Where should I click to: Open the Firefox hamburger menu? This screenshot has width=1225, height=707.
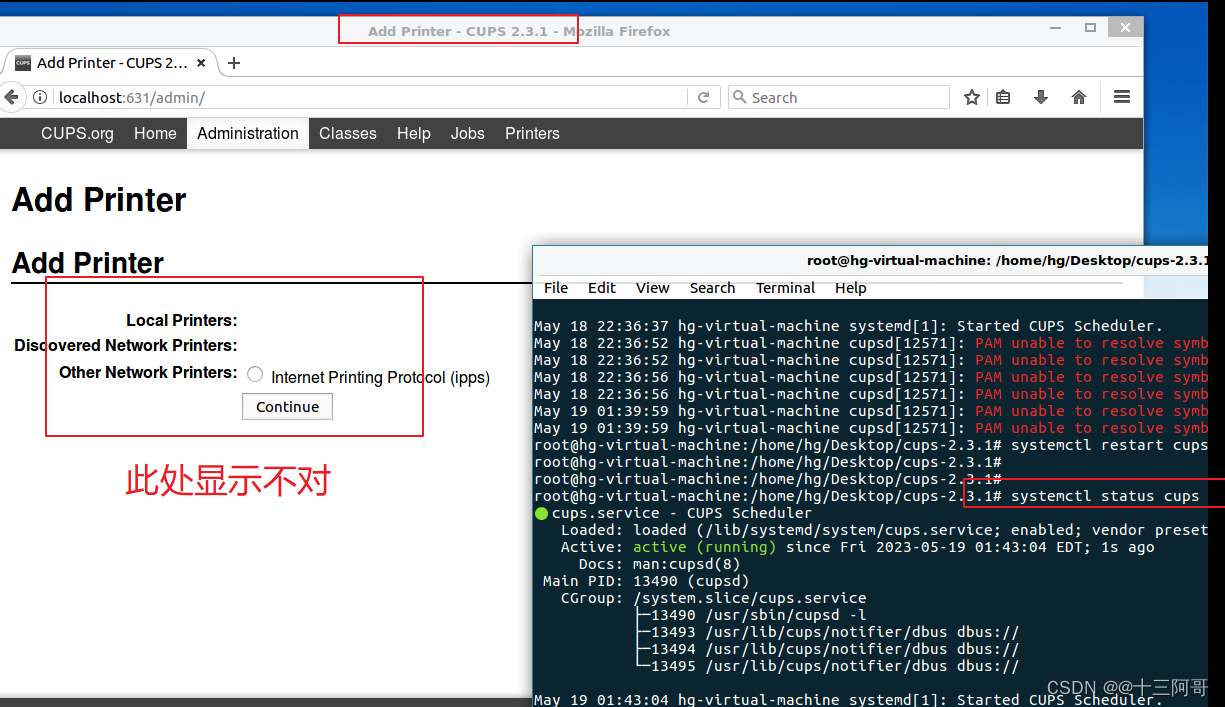[x=1122, y=97]
